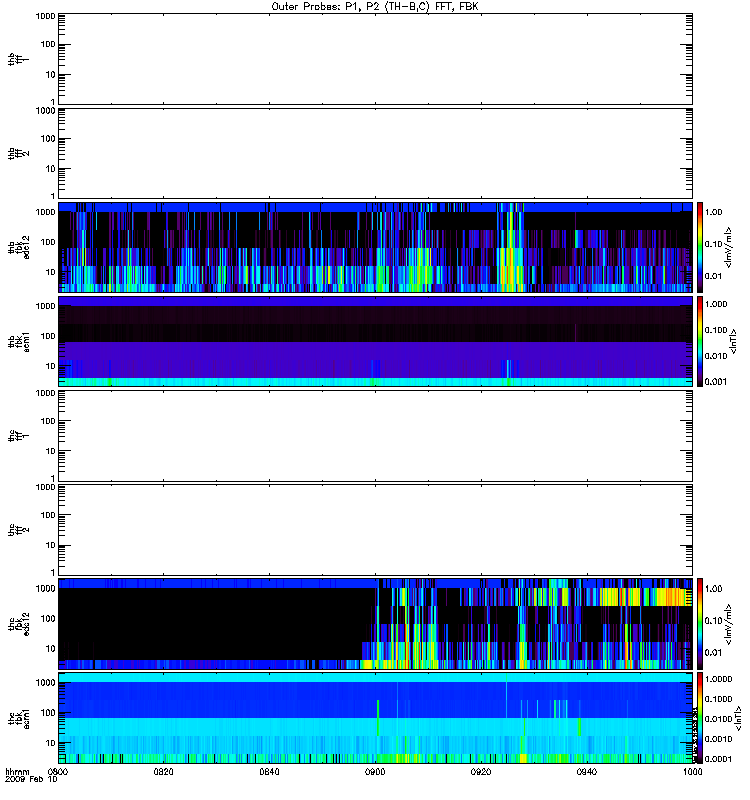Click the thc fbk scm1 color bar
The image size is (750, 800).
click(x=700, y=718)
